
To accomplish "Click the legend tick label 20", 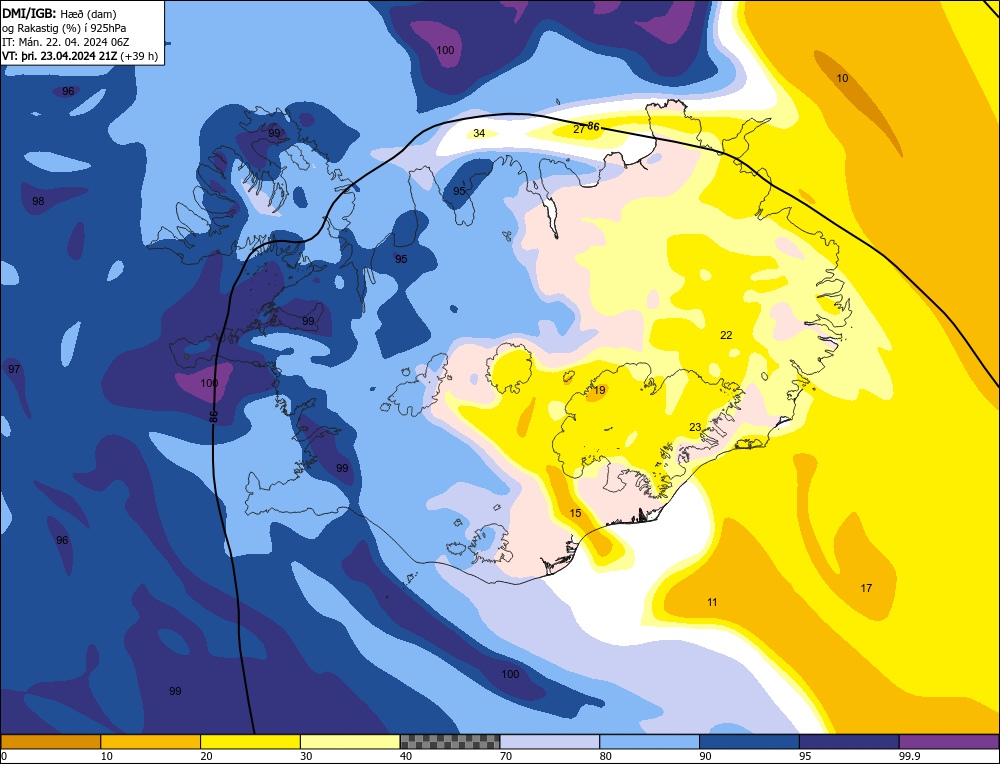I will pos(207,756).
